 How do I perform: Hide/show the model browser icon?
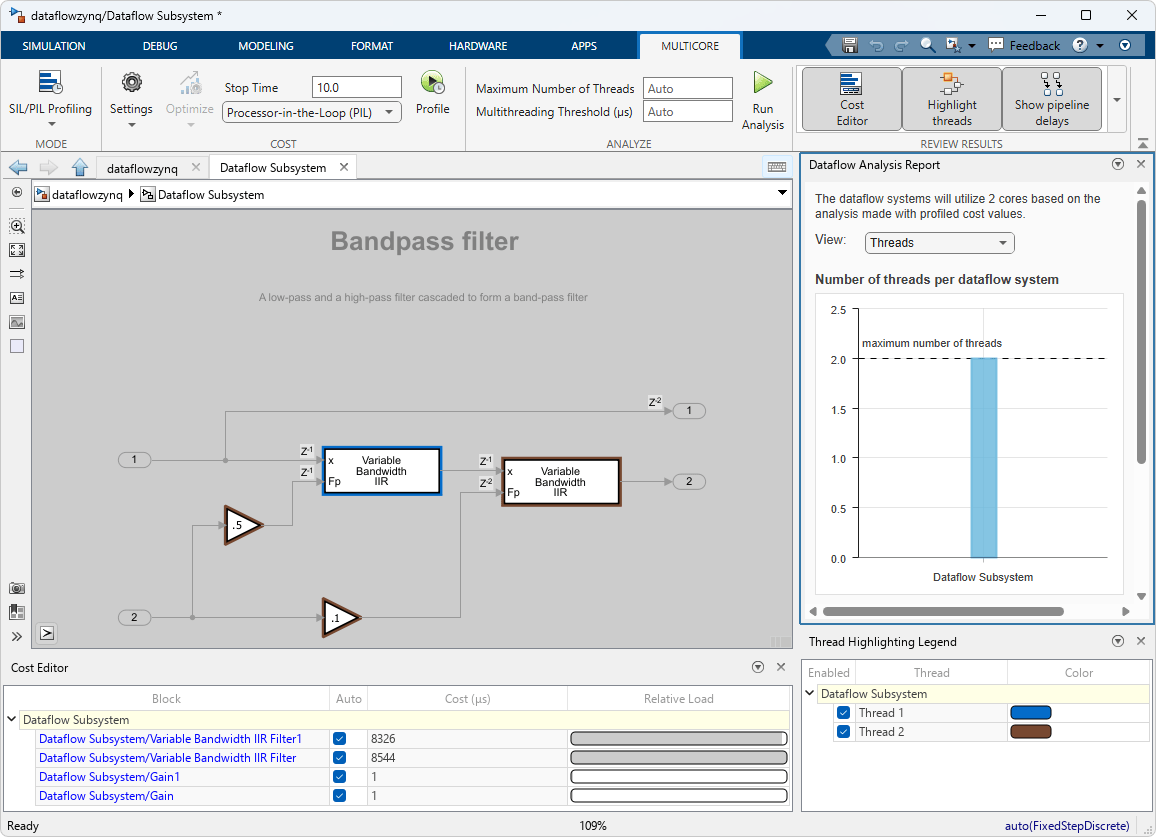point(17,193)
